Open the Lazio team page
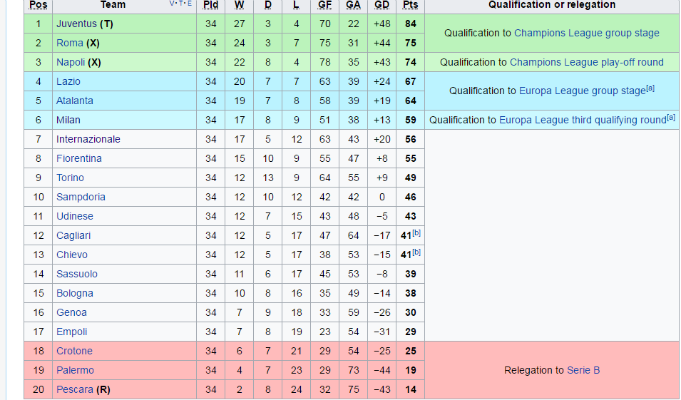The height and width of the screenshot is (400, 681). [68, 81]
